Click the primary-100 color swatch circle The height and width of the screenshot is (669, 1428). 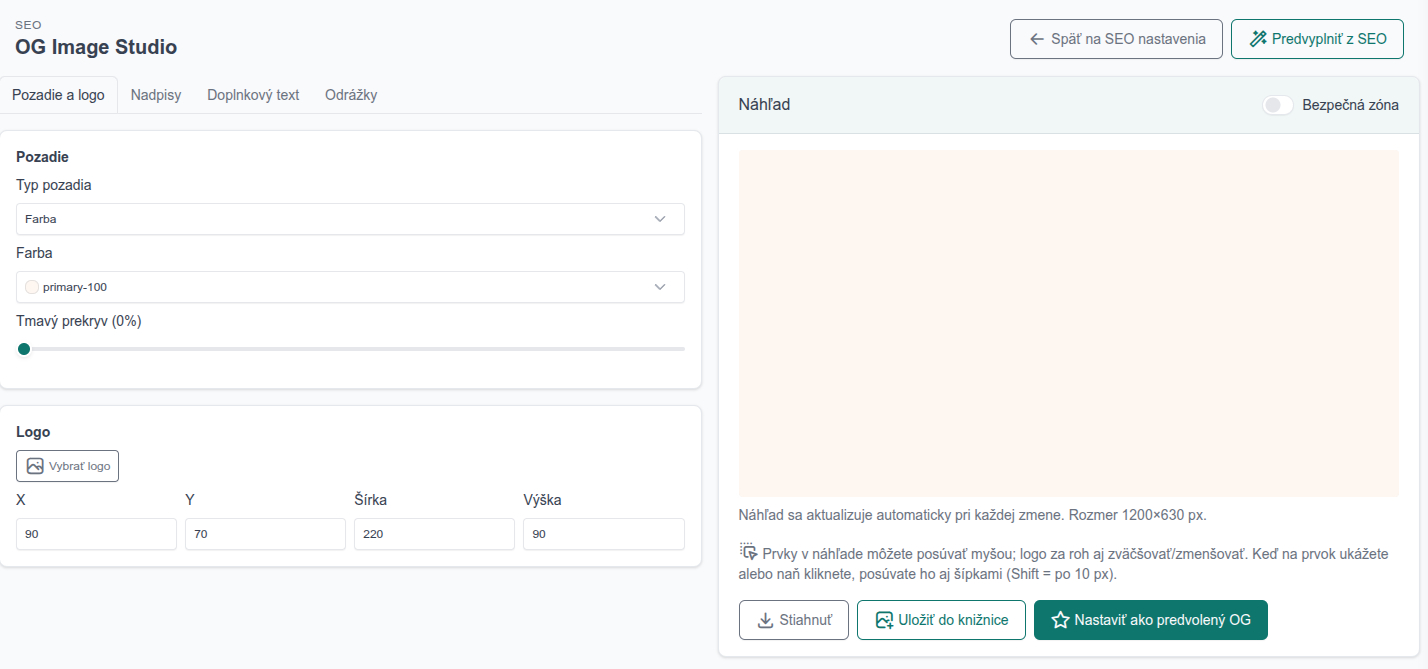click(32, 287)
